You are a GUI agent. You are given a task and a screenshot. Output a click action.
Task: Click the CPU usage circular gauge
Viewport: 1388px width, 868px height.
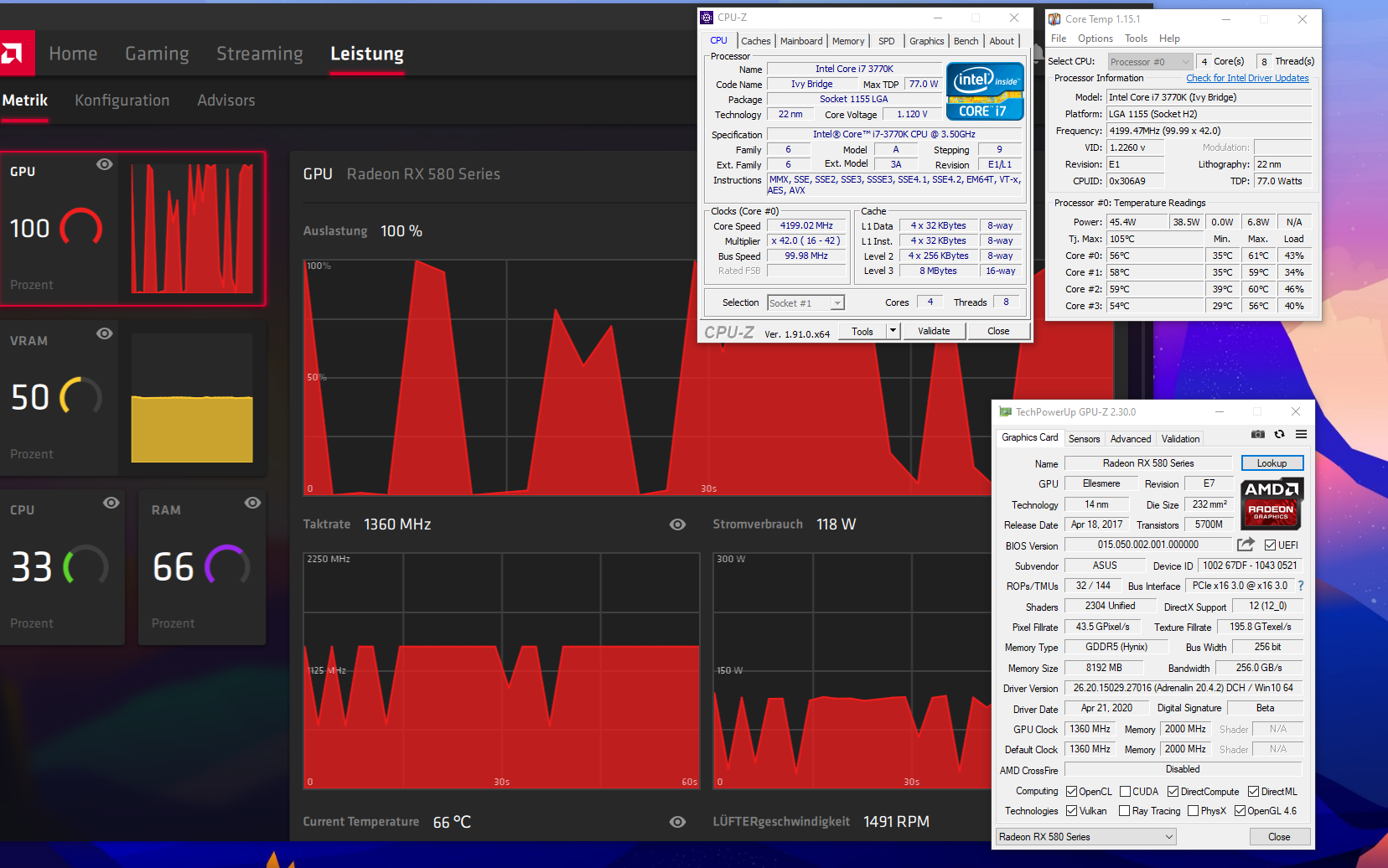(86, 567)
